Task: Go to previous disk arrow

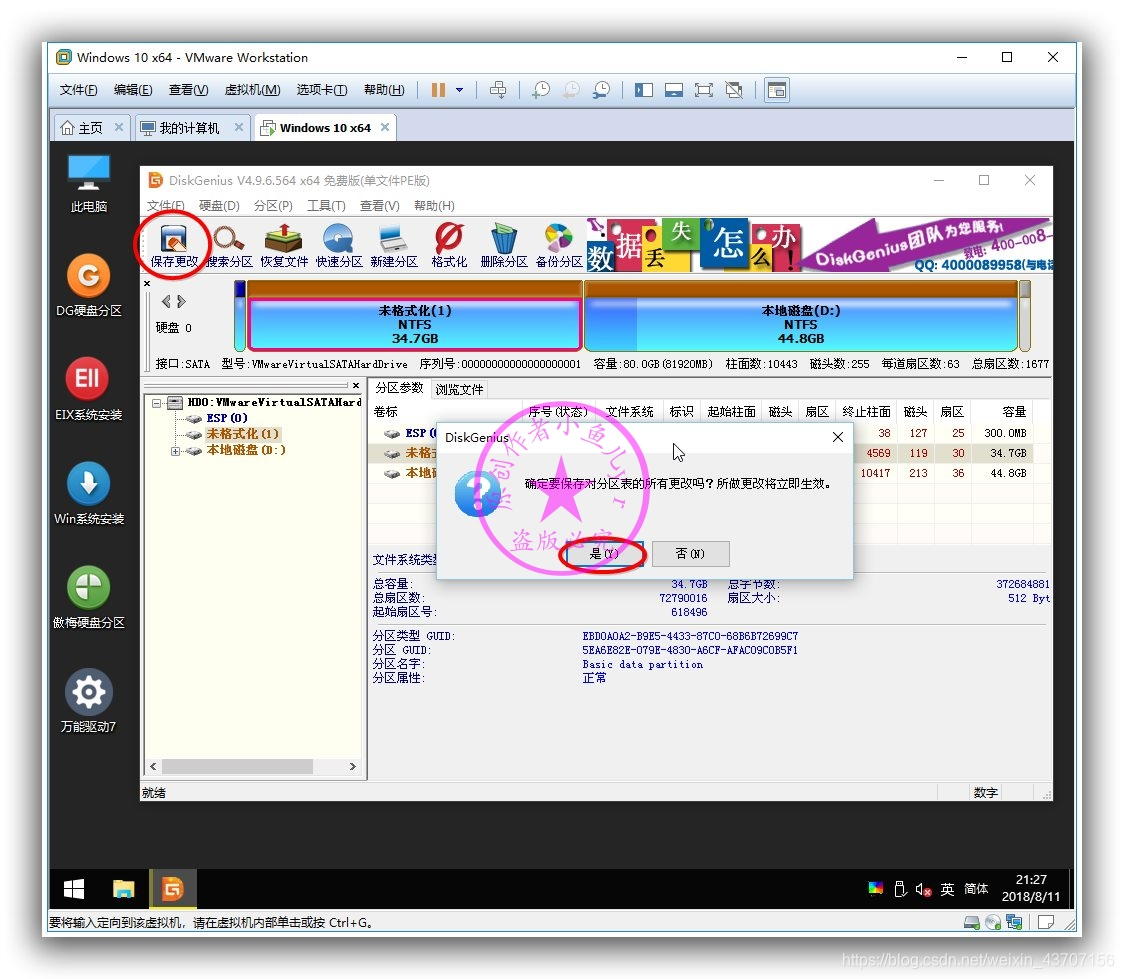Action: (166, 301)
